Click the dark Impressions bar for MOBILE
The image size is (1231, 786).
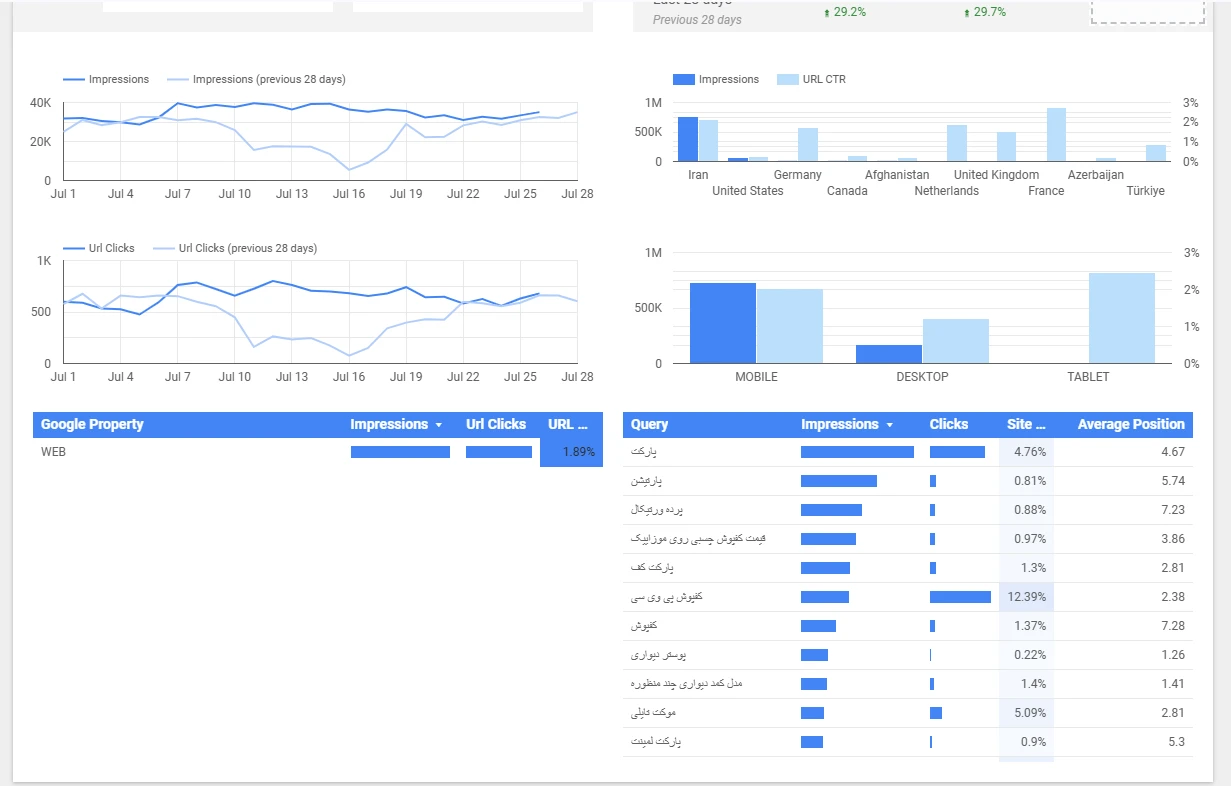pyautogui.click(x=723, y=323)
